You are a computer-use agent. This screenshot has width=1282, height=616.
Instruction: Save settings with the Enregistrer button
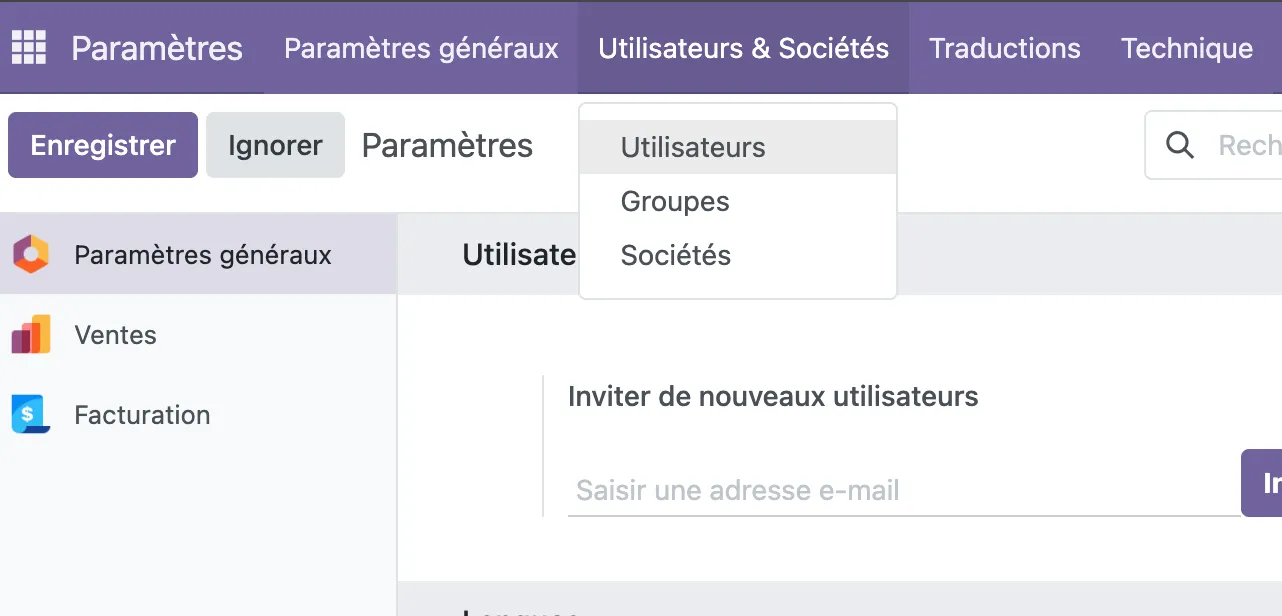click(x=103, y=145)
